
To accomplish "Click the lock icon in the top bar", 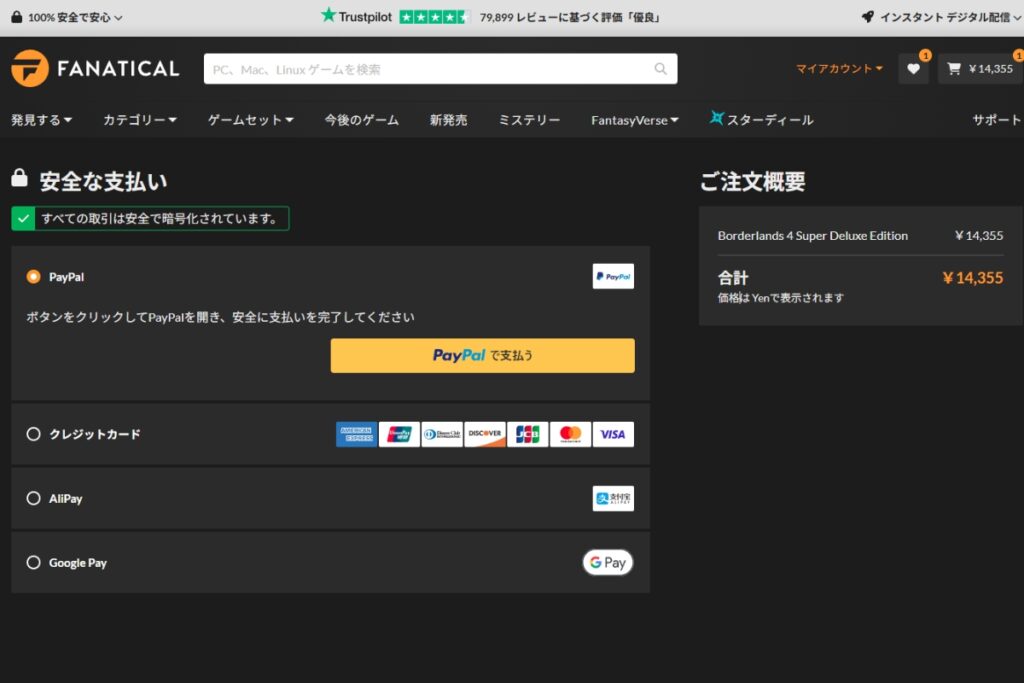I will (16, 17).
